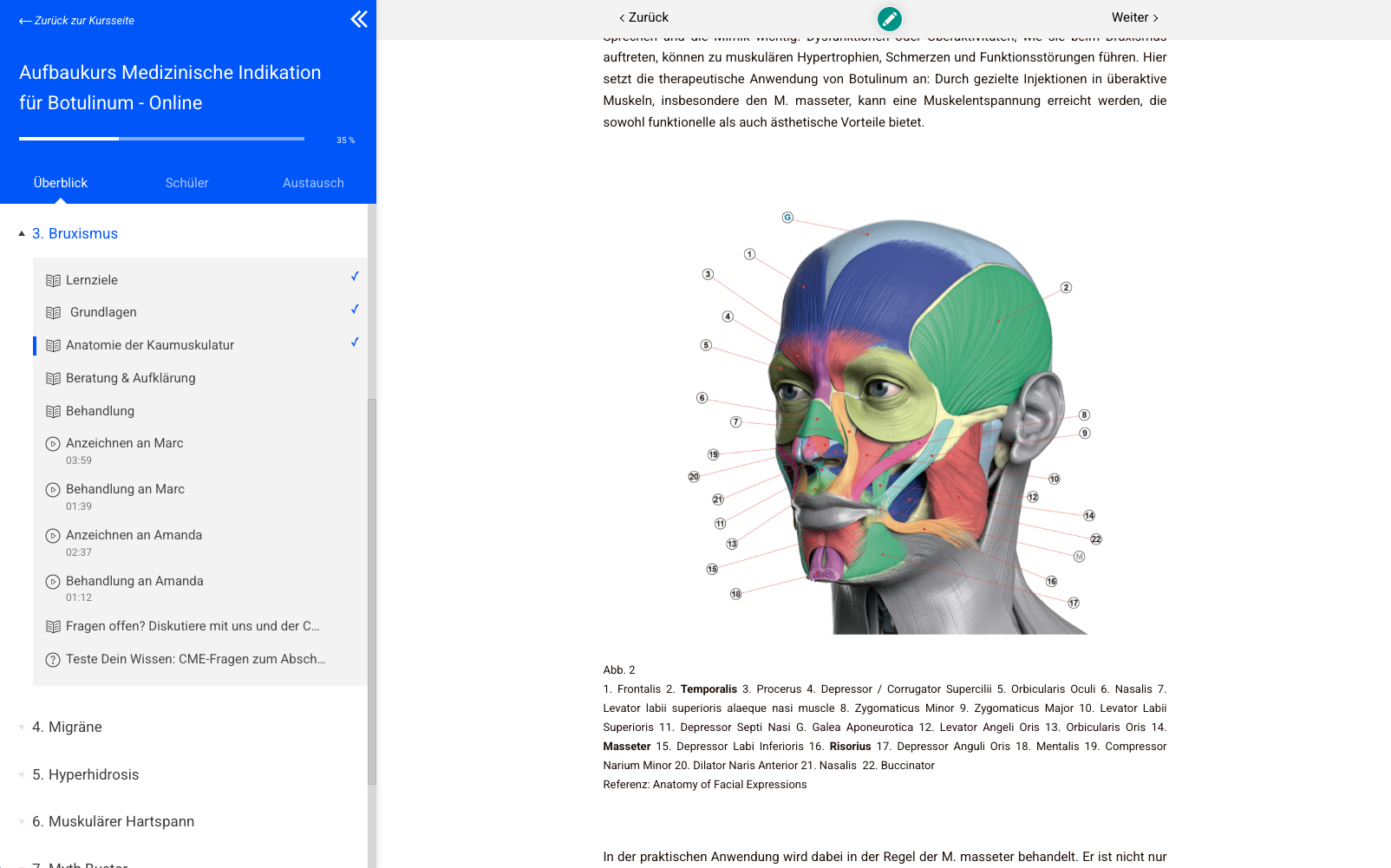This screenshot has width=1391, height=868.
Task: Click the course progress bar at 35 %
Action: click(x=161, y=138)
